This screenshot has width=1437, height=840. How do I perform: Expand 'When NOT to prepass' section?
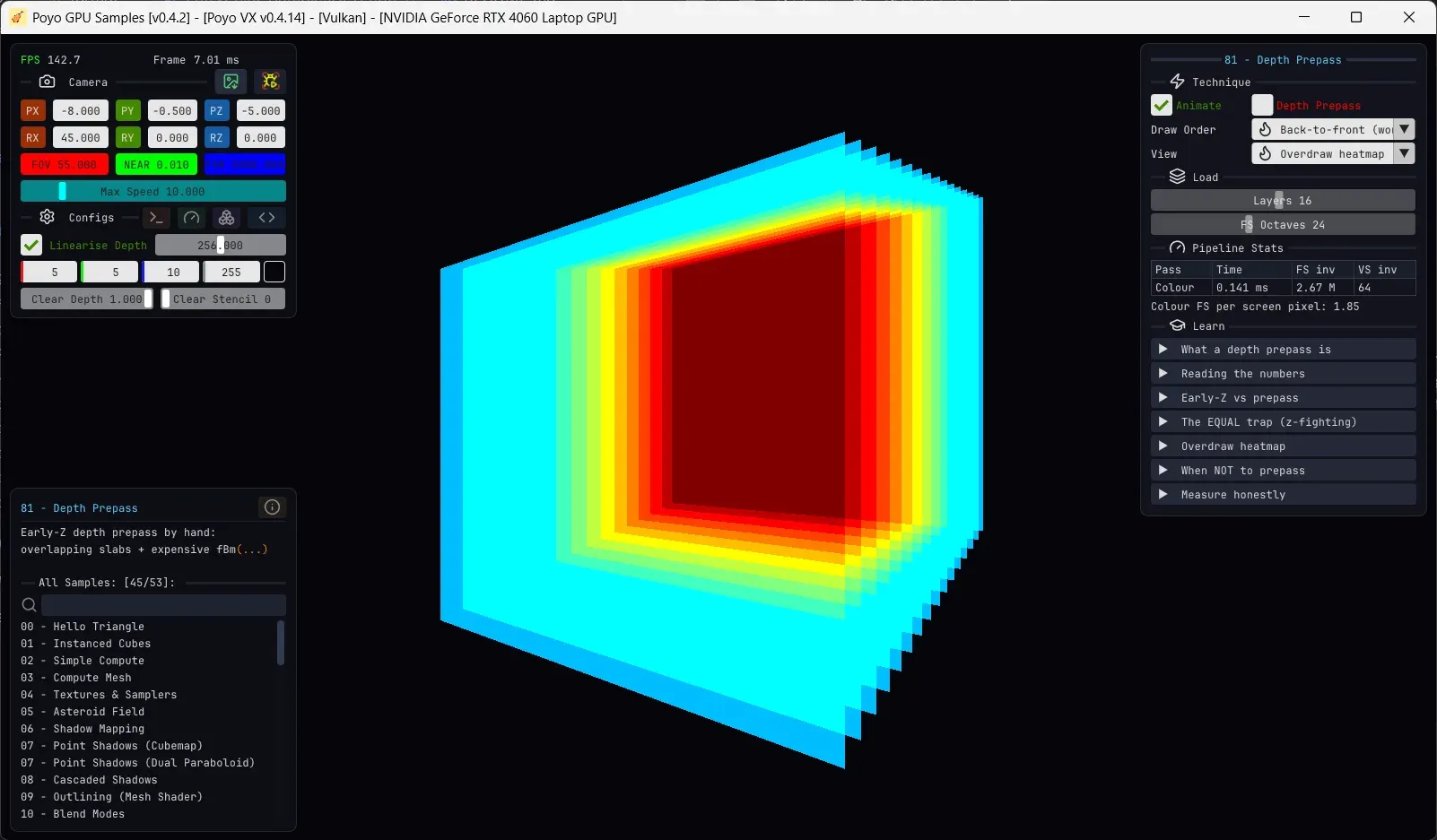[x=1284, y=470]
